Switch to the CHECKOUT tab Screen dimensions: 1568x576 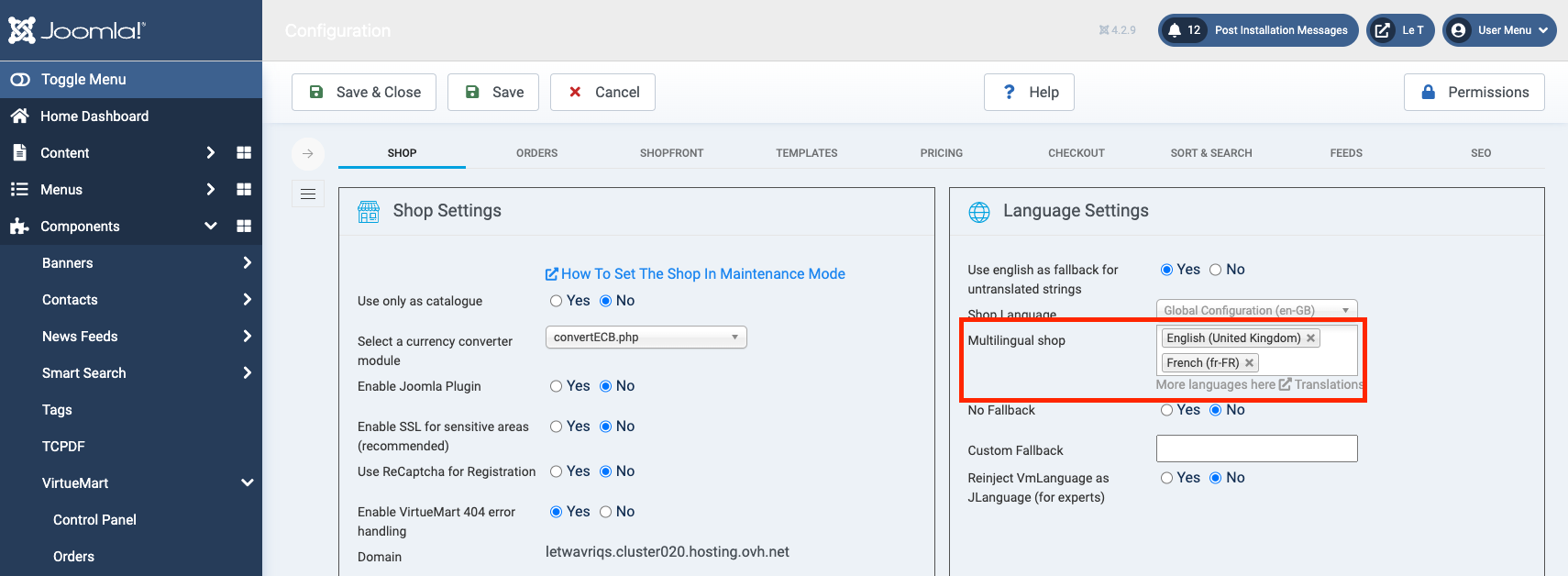tap(1076, 153)
